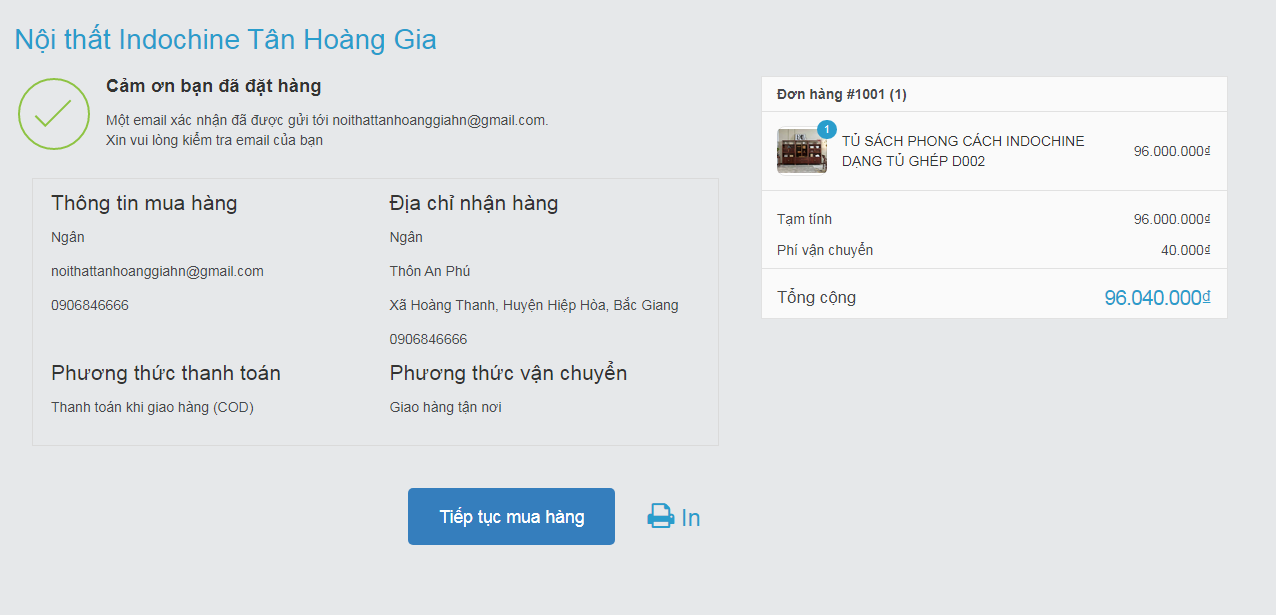Click the blue quantity badge on the product
1276x615 pixels.
826,129
